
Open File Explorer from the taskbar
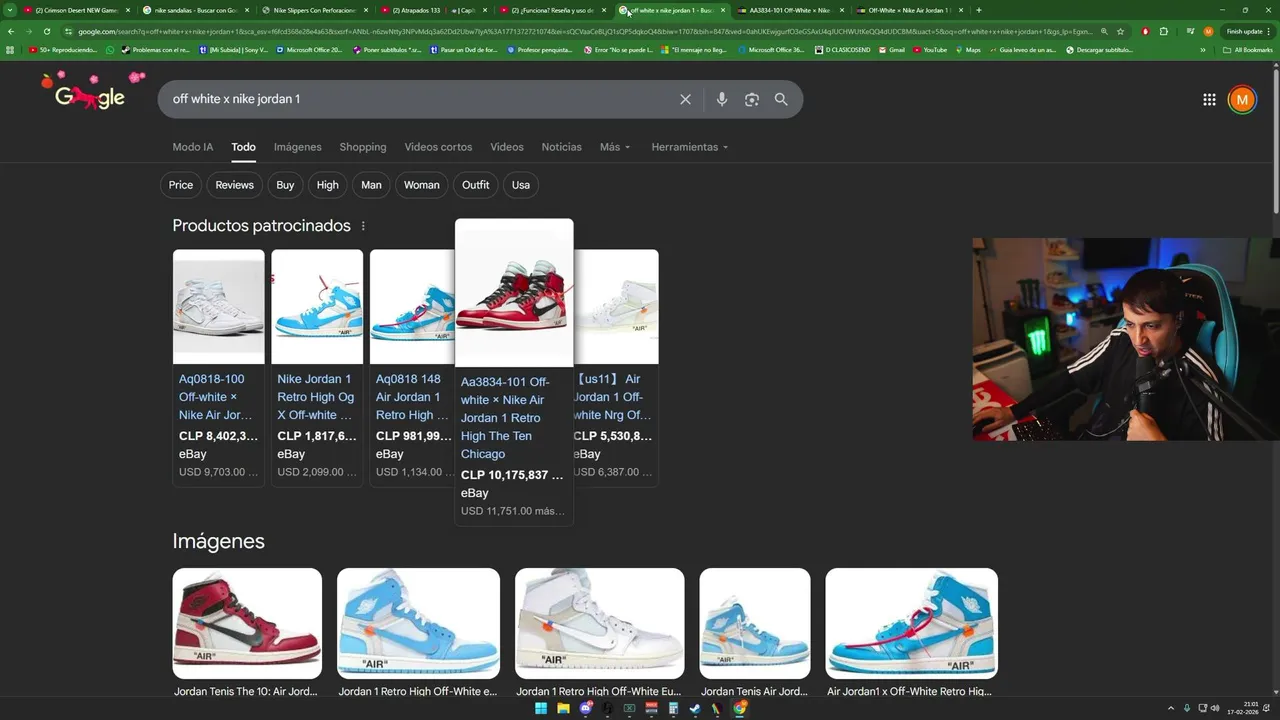point(563,709)
